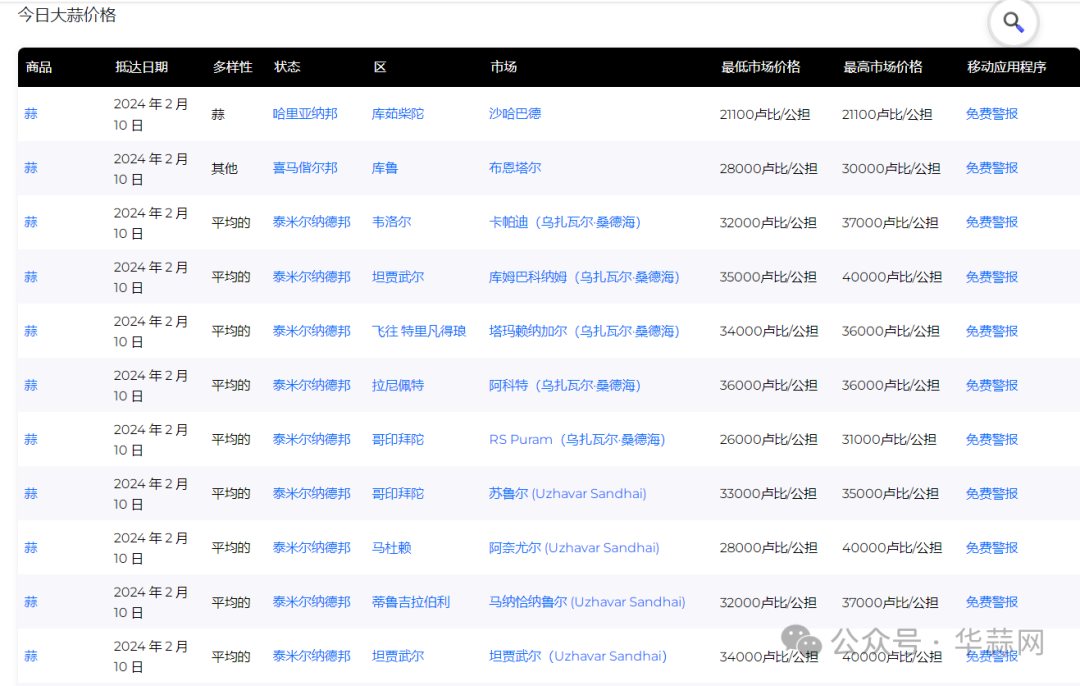The image size is (1080, 686).
Task: Open the 拉尼佩特 district link
Action: [x=397, y=385]
